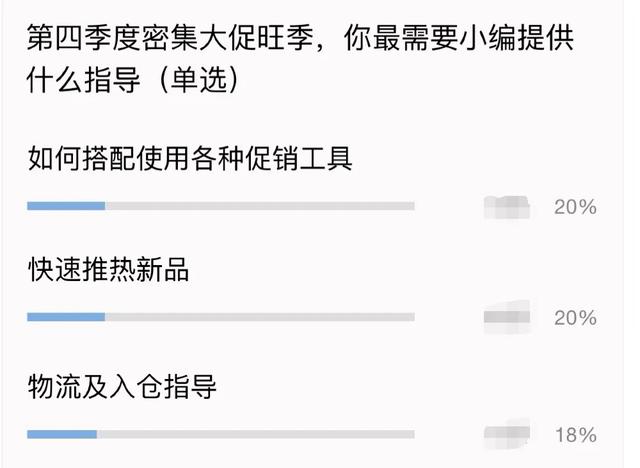Click the blue filled portion of 物流 bar

[x=62, y=434]
